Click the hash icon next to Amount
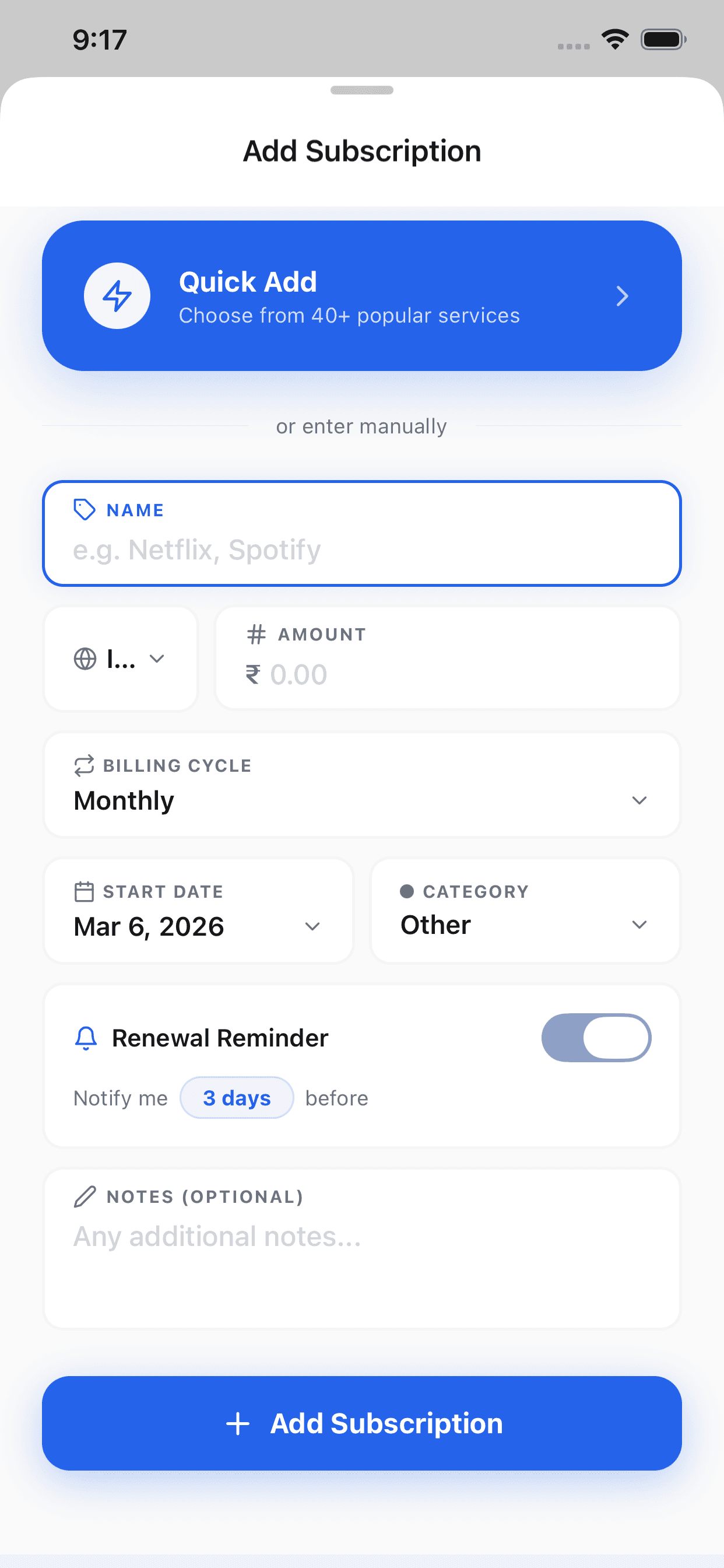 point(256,634)
